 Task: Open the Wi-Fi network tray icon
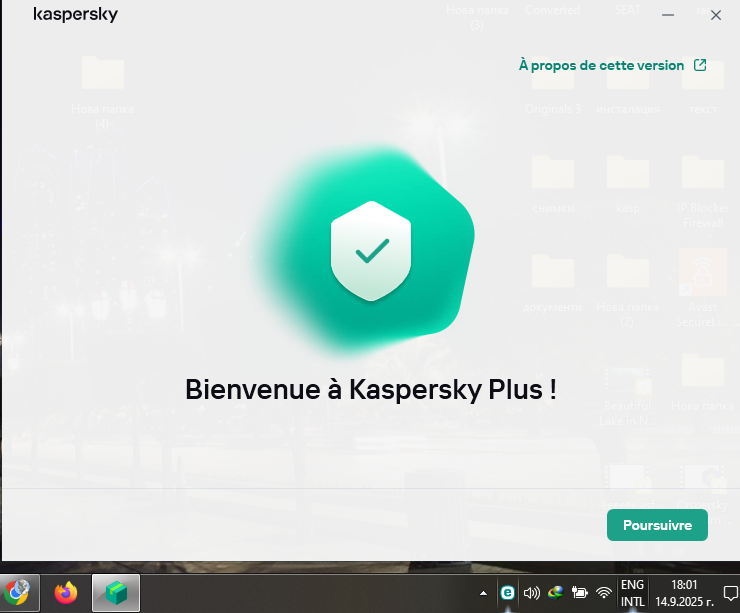(x=604, y=593)
